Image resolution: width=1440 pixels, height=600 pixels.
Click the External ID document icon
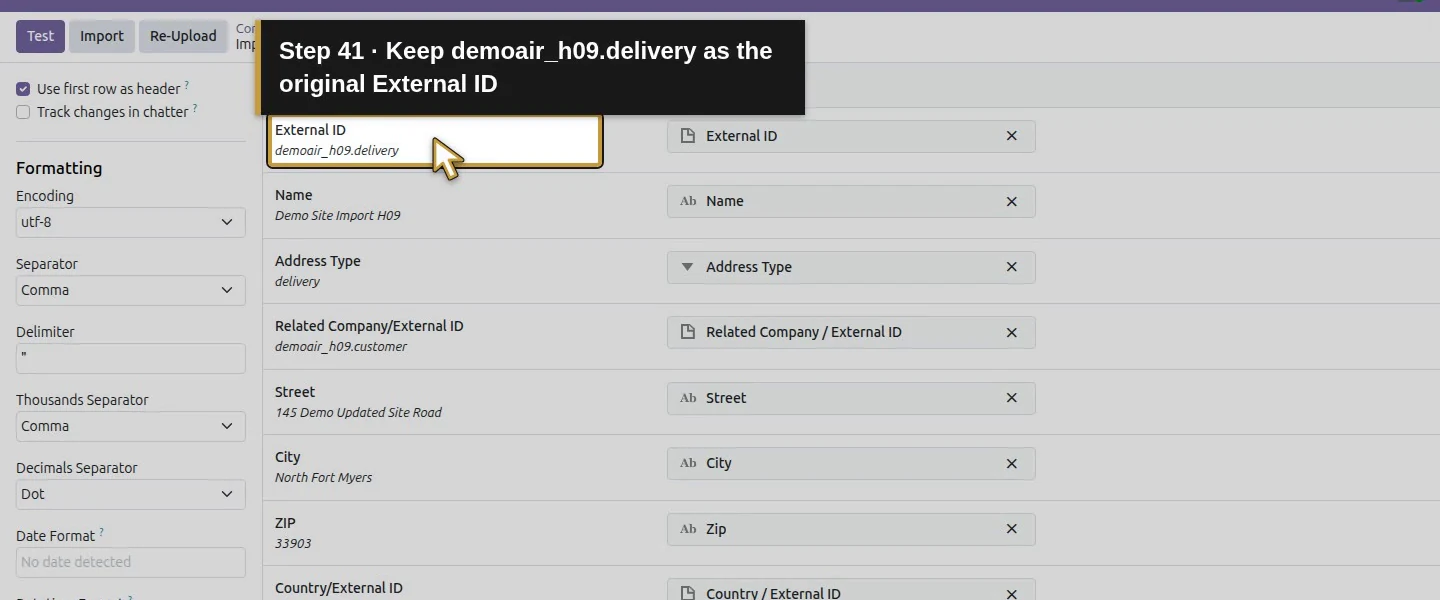pos(688,136)
